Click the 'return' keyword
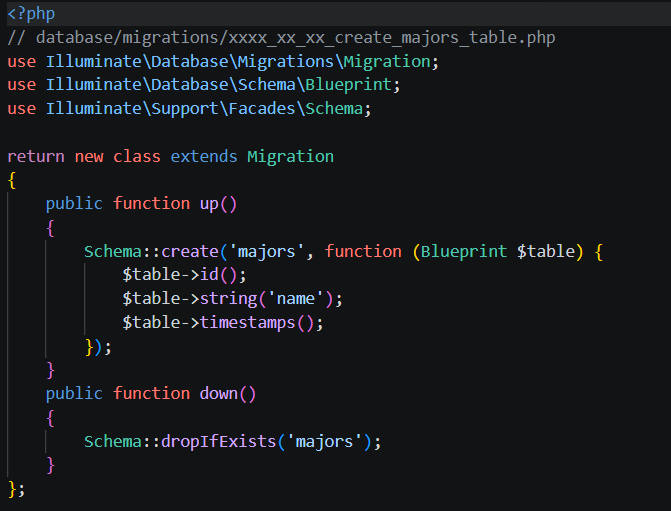The width and height of the screenshot is (671, 511). pos(36,156)
